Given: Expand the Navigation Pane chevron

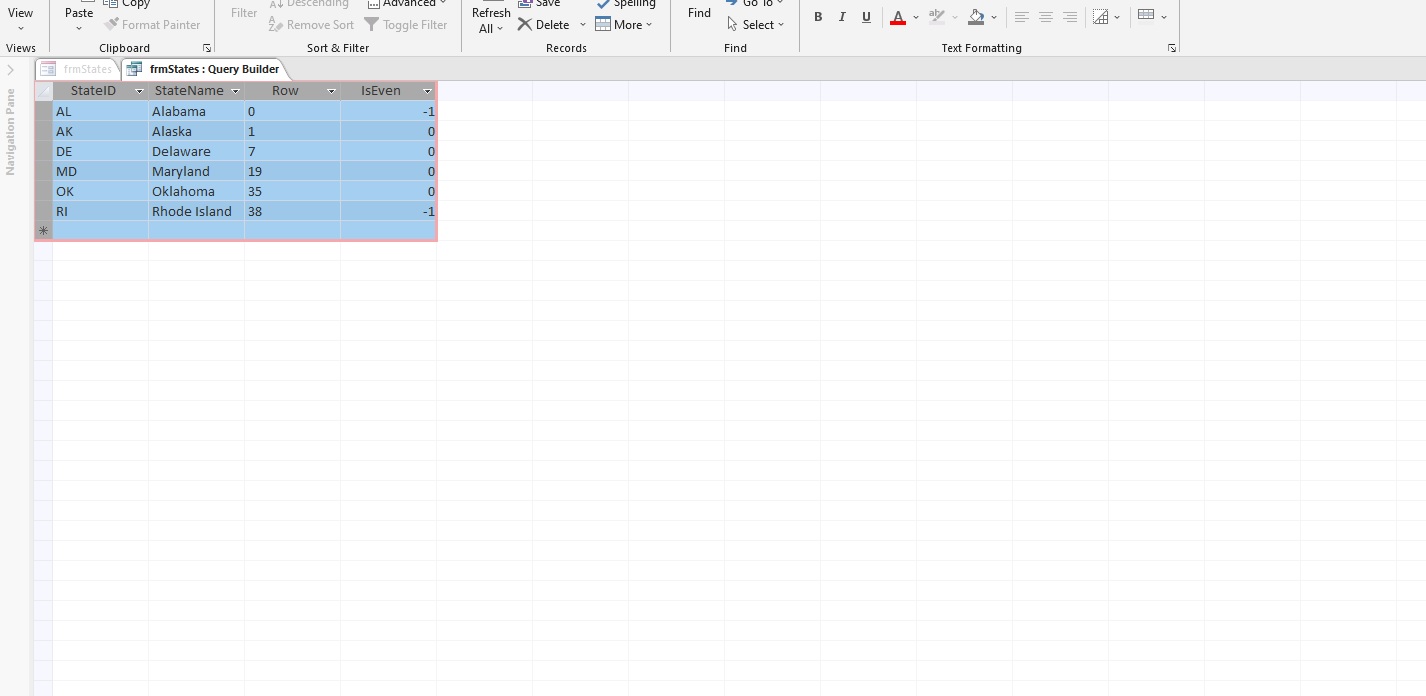Looking at the screenshot, I should 11,70.
